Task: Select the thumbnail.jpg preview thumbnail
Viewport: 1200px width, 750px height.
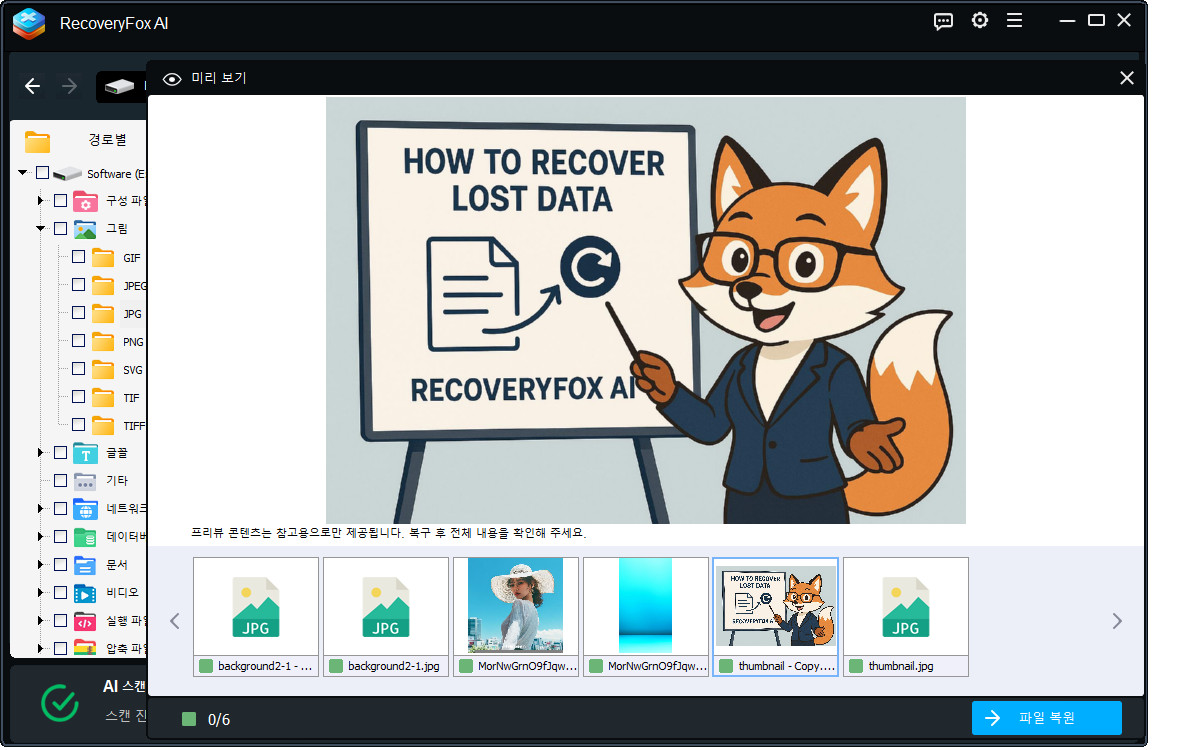Action: pos(905,606)
